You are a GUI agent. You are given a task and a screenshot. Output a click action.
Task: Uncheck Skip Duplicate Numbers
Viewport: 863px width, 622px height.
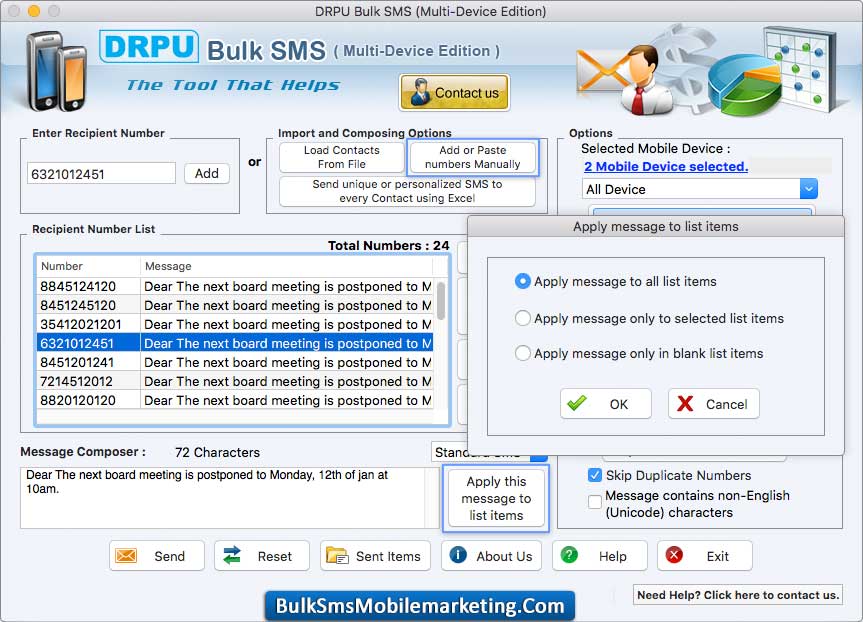click(x=594, y=475)
